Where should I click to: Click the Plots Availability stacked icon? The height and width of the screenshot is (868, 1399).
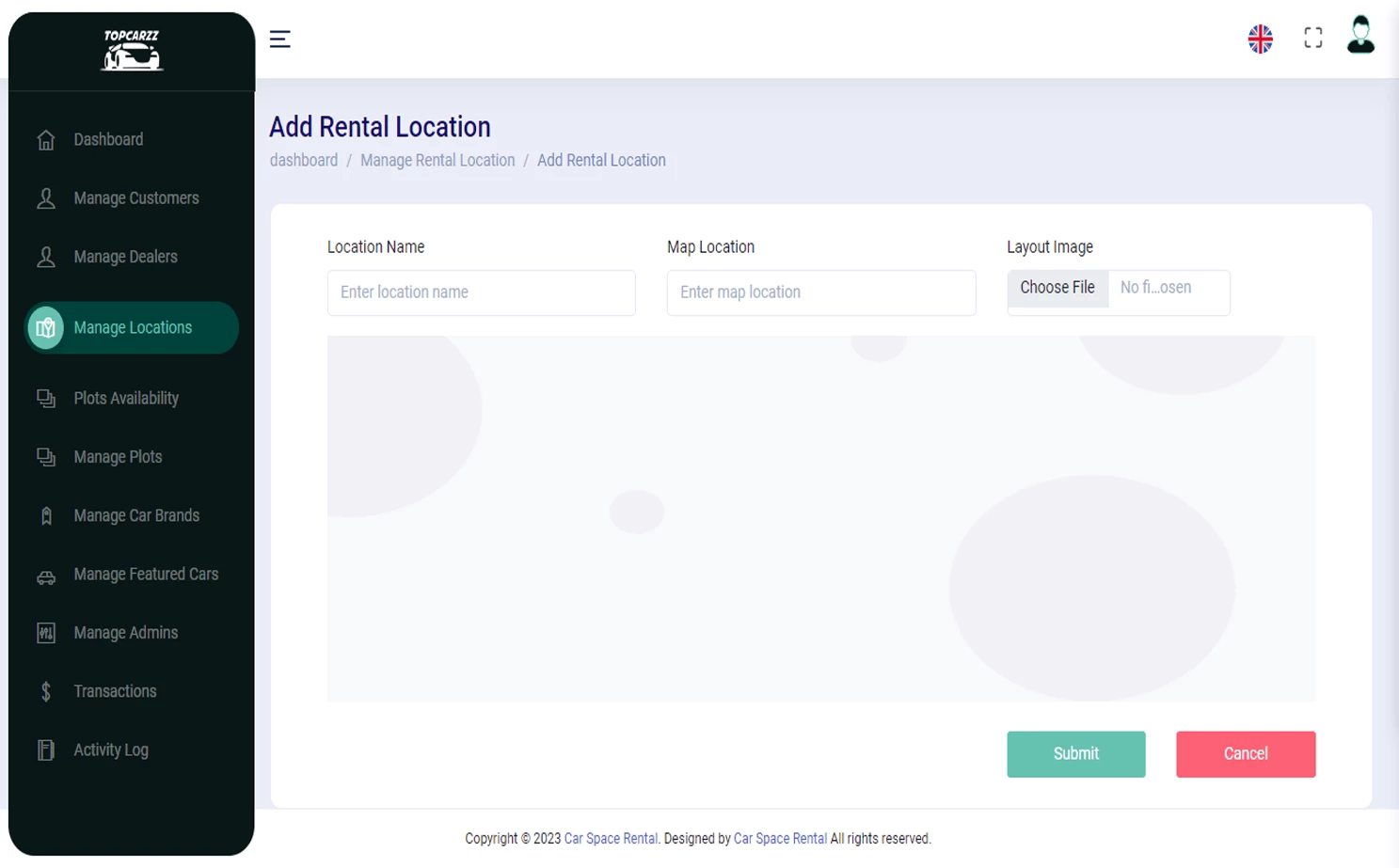[46, 398]
